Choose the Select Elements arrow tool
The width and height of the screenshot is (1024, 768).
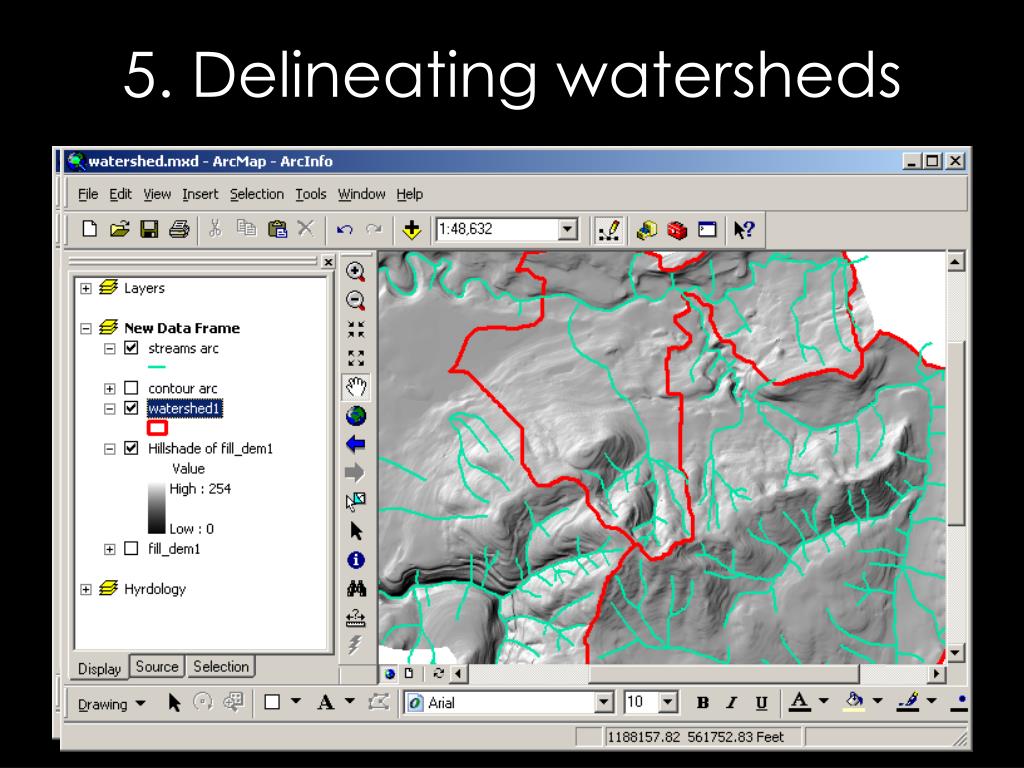coord(356,530)
